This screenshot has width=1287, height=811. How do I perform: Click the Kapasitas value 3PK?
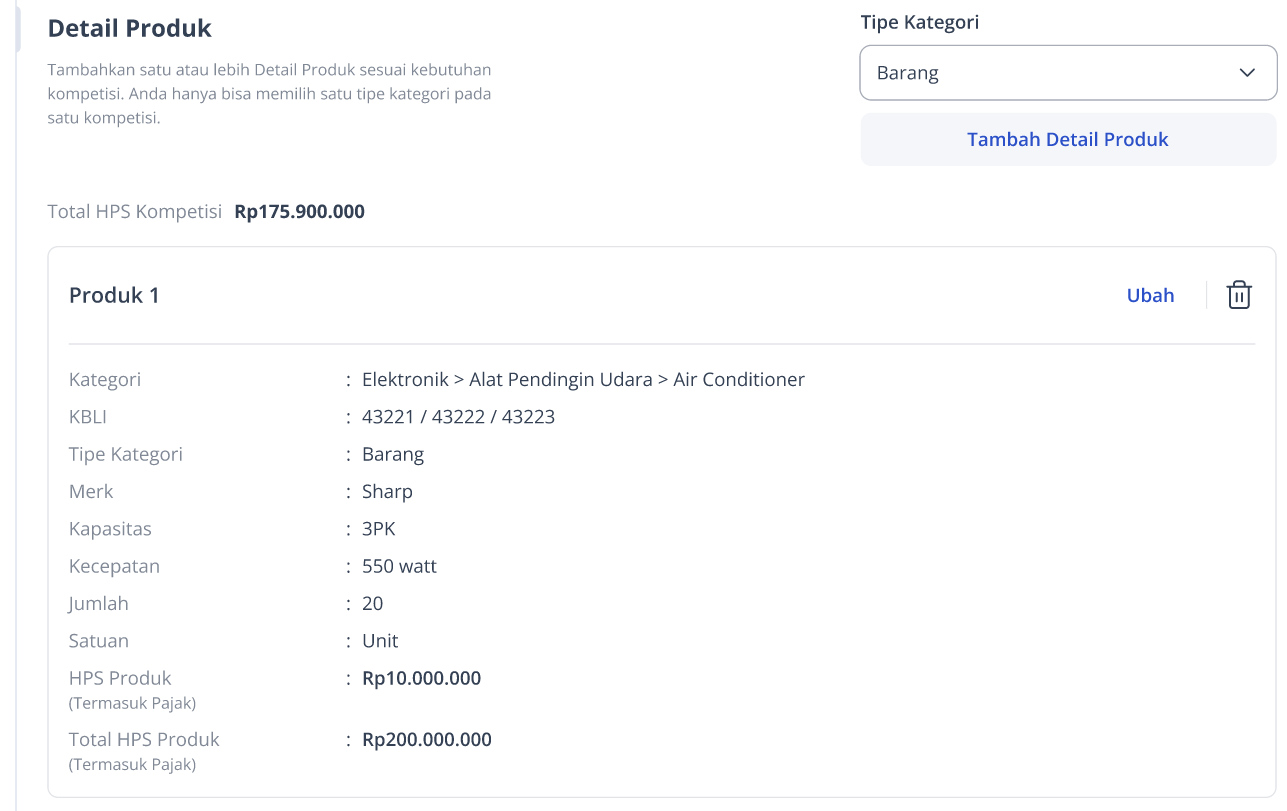tap(379, 529)
